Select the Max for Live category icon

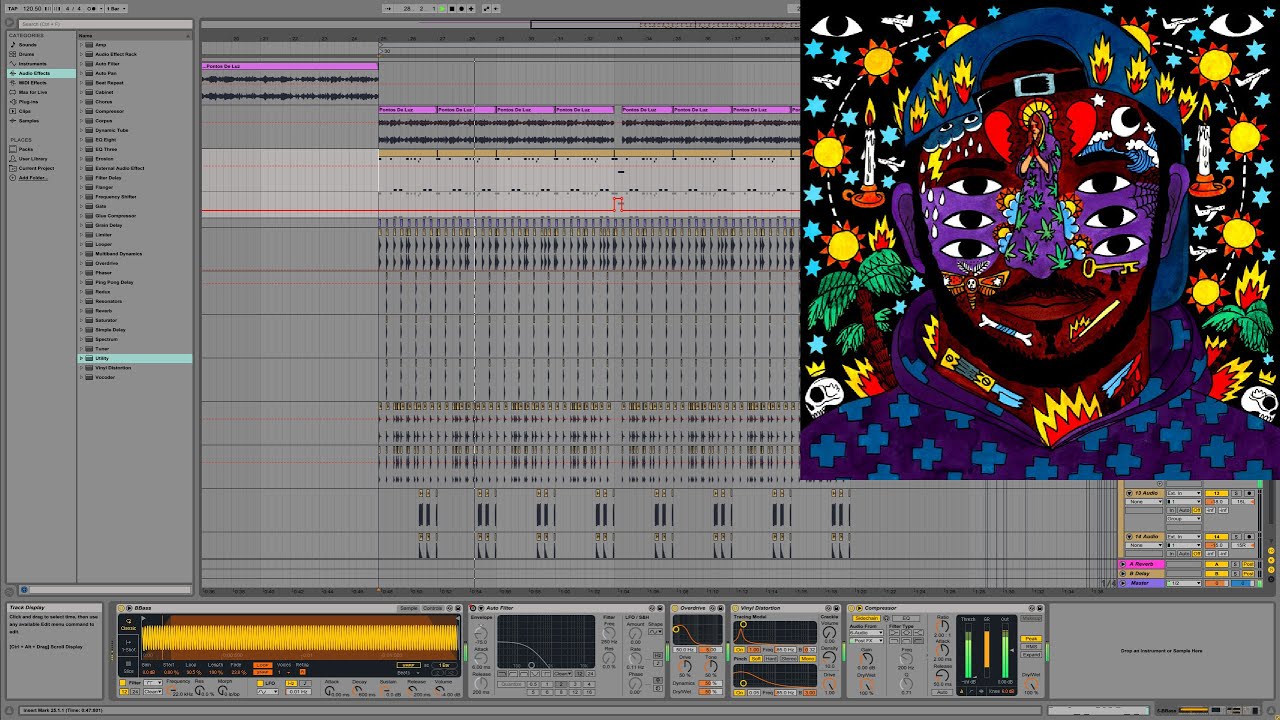click(x=12, y=92)
